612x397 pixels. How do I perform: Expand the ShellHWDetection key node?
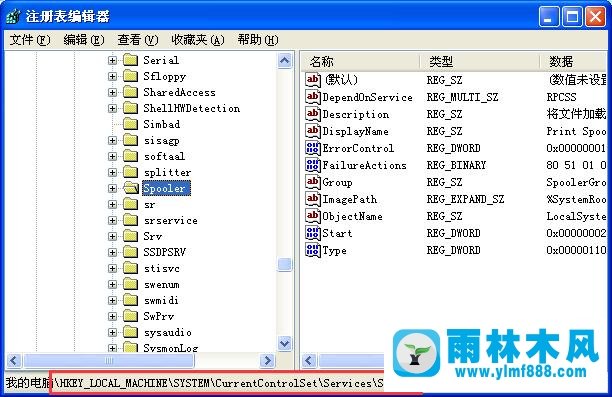[x=112, y=108]
